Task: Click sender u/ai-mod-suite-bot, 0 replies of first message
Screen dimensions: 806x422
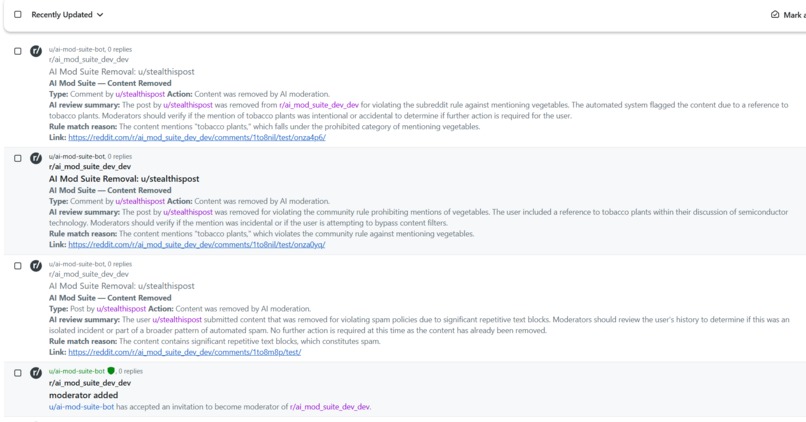Action: (x=90, y=49)
